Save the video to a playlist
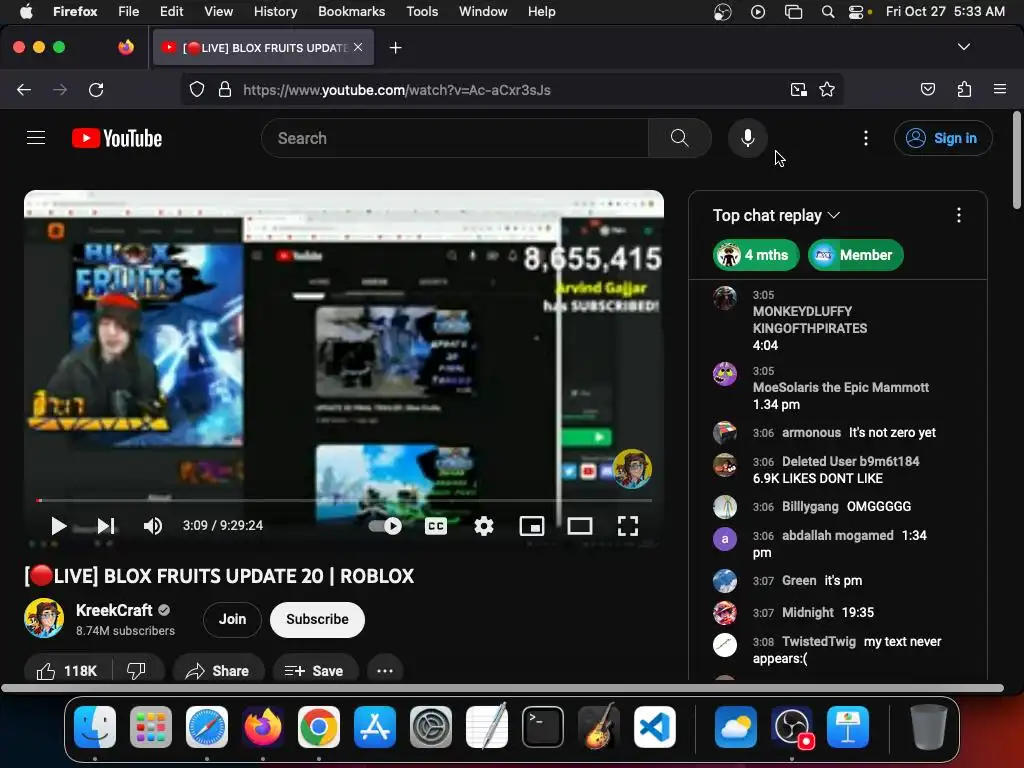The width and height of the screenshot is (1024, 768). [x=314, y=671]
